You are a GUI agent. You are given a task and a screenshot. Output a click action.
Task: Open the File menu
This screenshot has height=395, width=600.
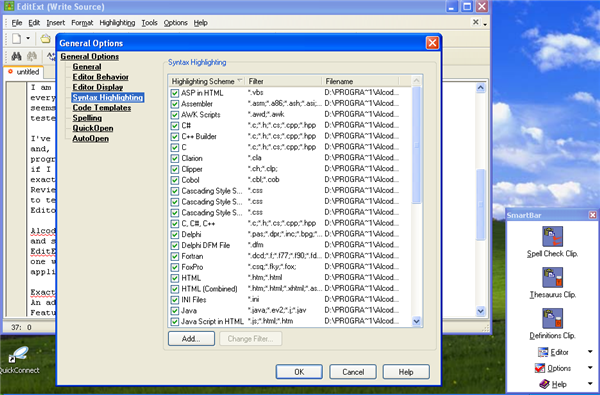point(17,23)
